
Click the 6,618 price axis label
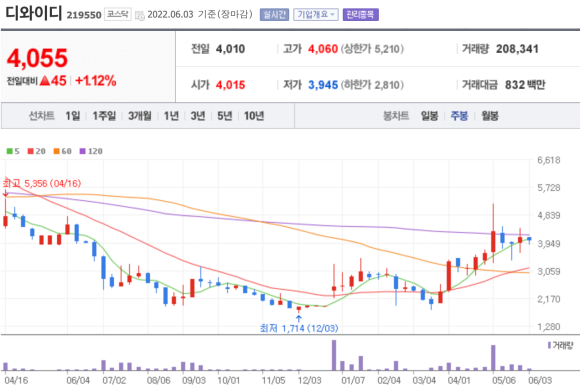(549, 160)
